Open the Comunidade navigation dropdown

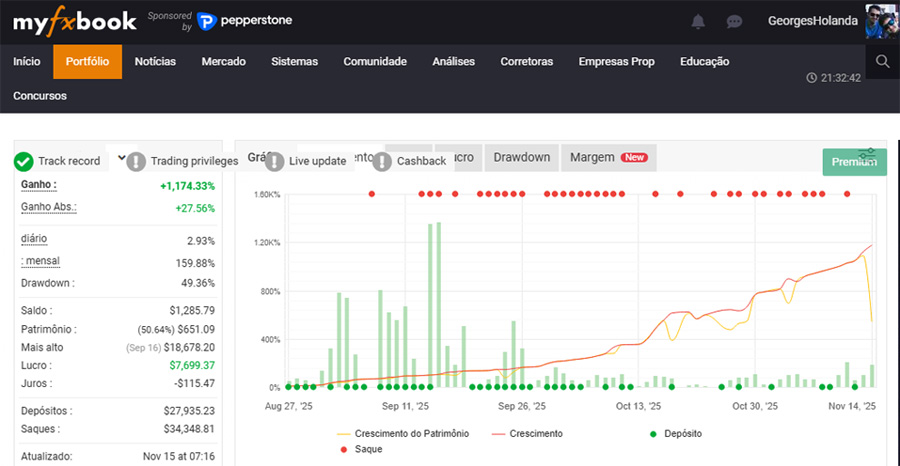(375, 62)
